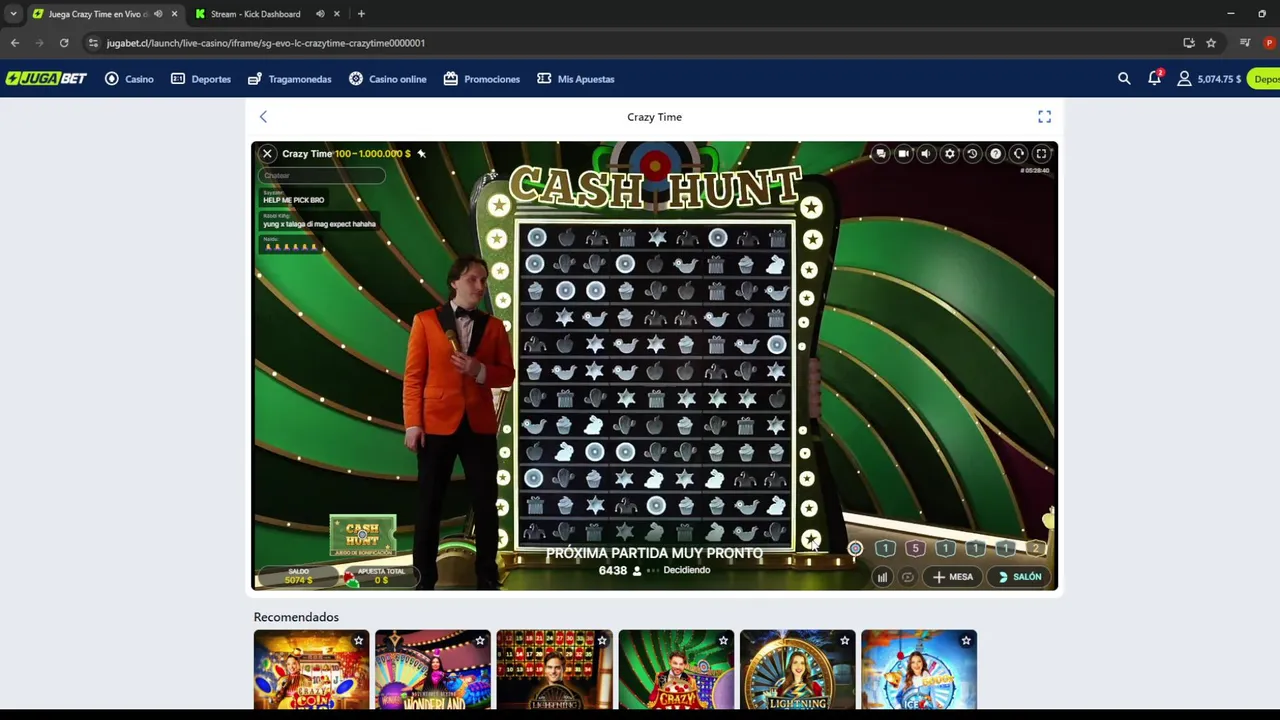
Task: Click the Chatear chat input field
Action: pos(321,176)
